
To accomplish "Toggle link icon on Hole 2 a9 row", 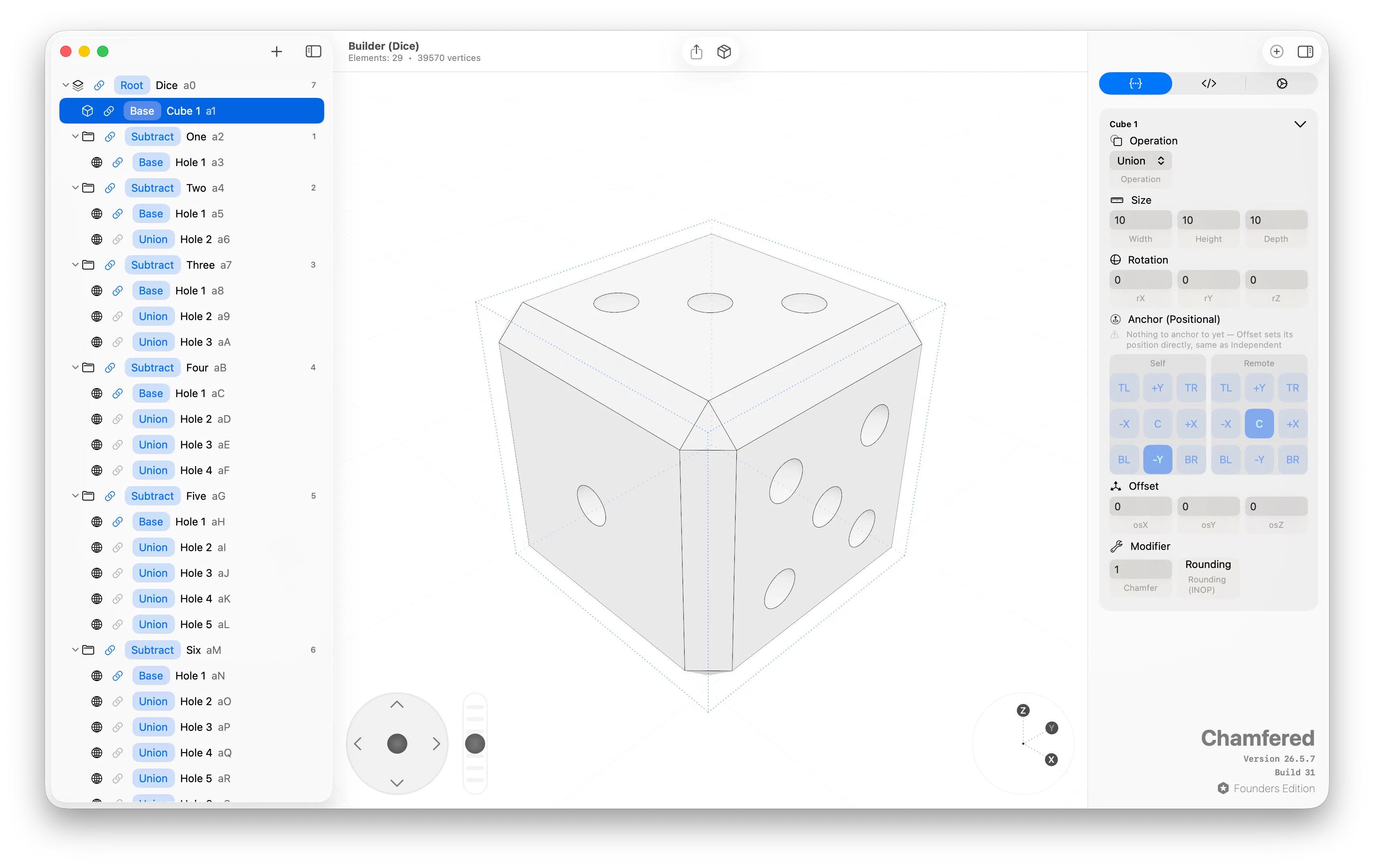I will click(x=118, y=316).
